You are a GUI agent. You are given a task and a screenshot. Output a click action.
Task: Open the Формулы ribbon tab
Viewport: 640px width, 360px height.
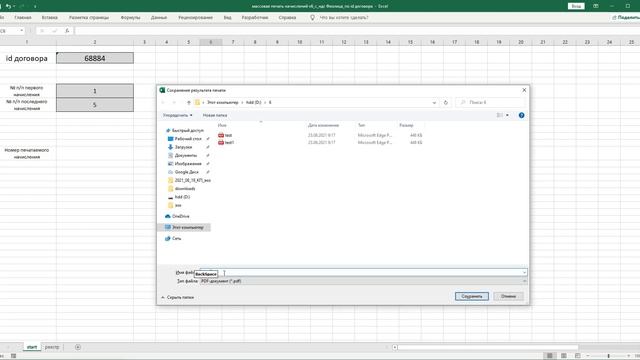(130, 18)
